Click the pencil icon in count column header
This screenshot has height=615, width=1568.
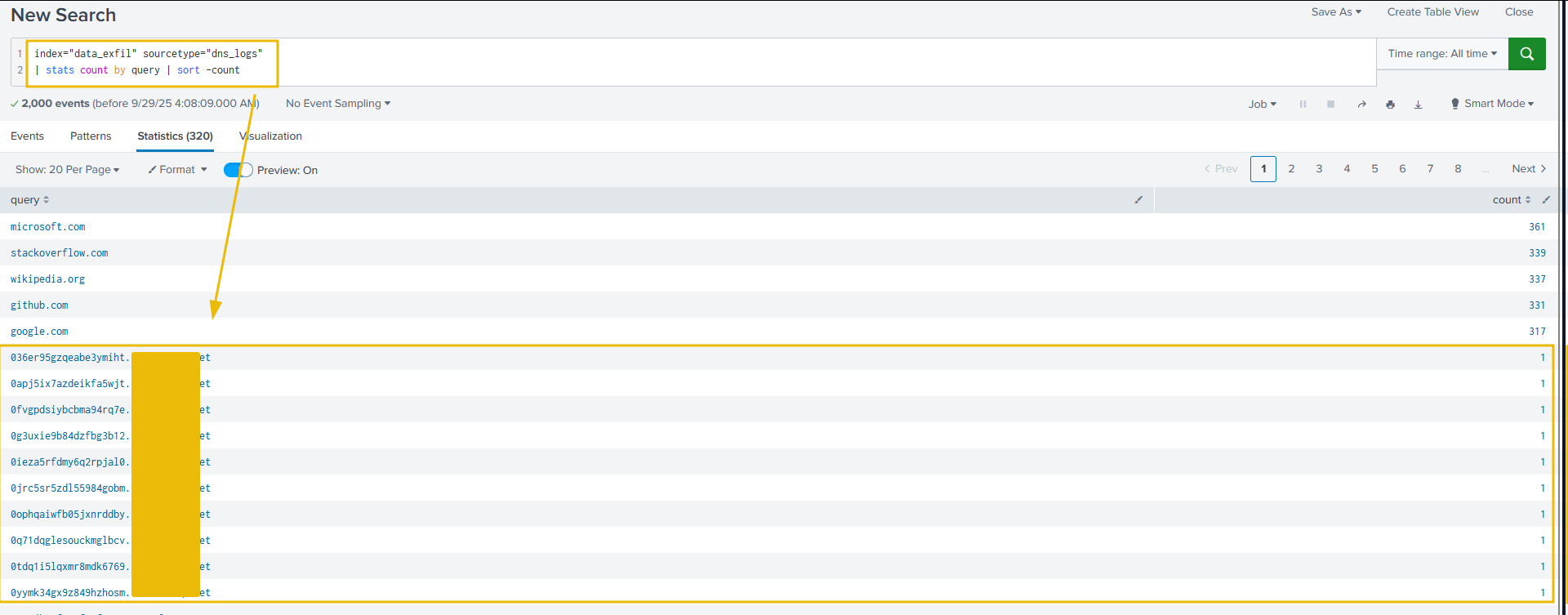pyautogui.click(x=1546, y=200)
